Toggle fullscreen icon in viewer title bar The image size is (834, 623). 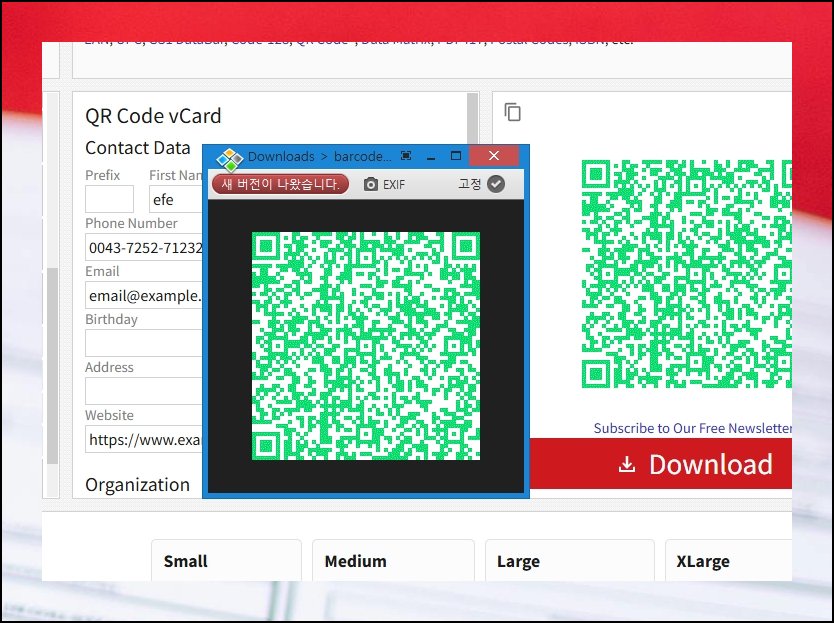click(x=406, y=155)
